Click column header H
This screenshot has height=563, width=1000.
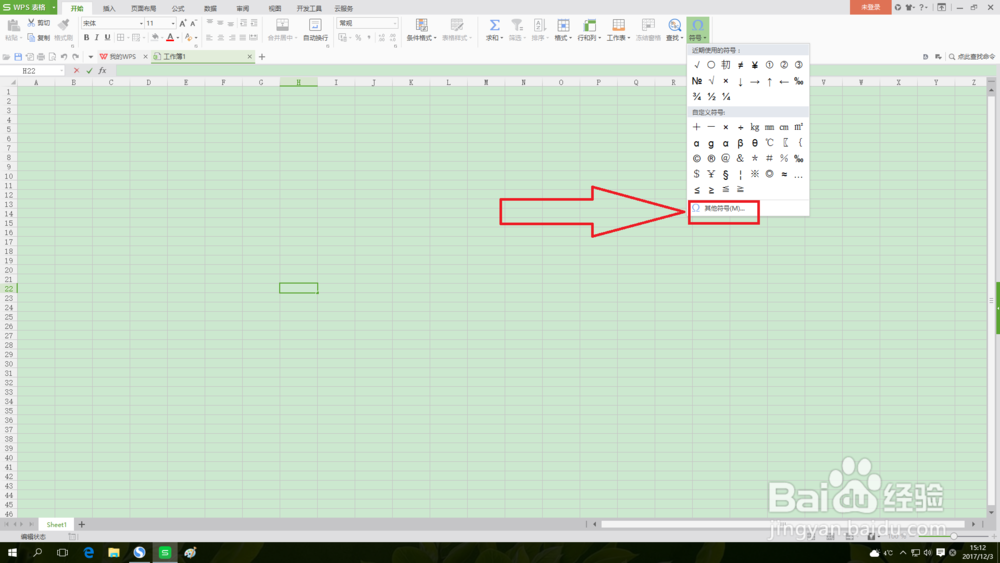[298, 82]
